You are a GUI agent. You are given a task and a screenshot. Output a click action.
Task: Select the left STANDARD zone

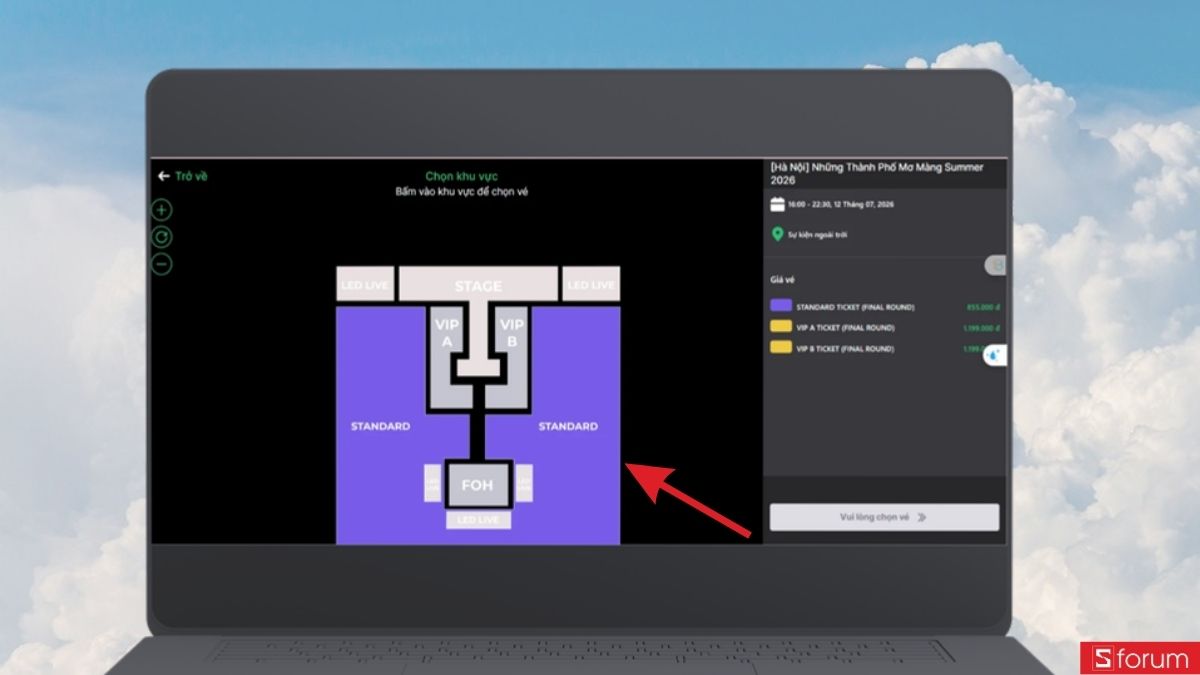point(380,426)
